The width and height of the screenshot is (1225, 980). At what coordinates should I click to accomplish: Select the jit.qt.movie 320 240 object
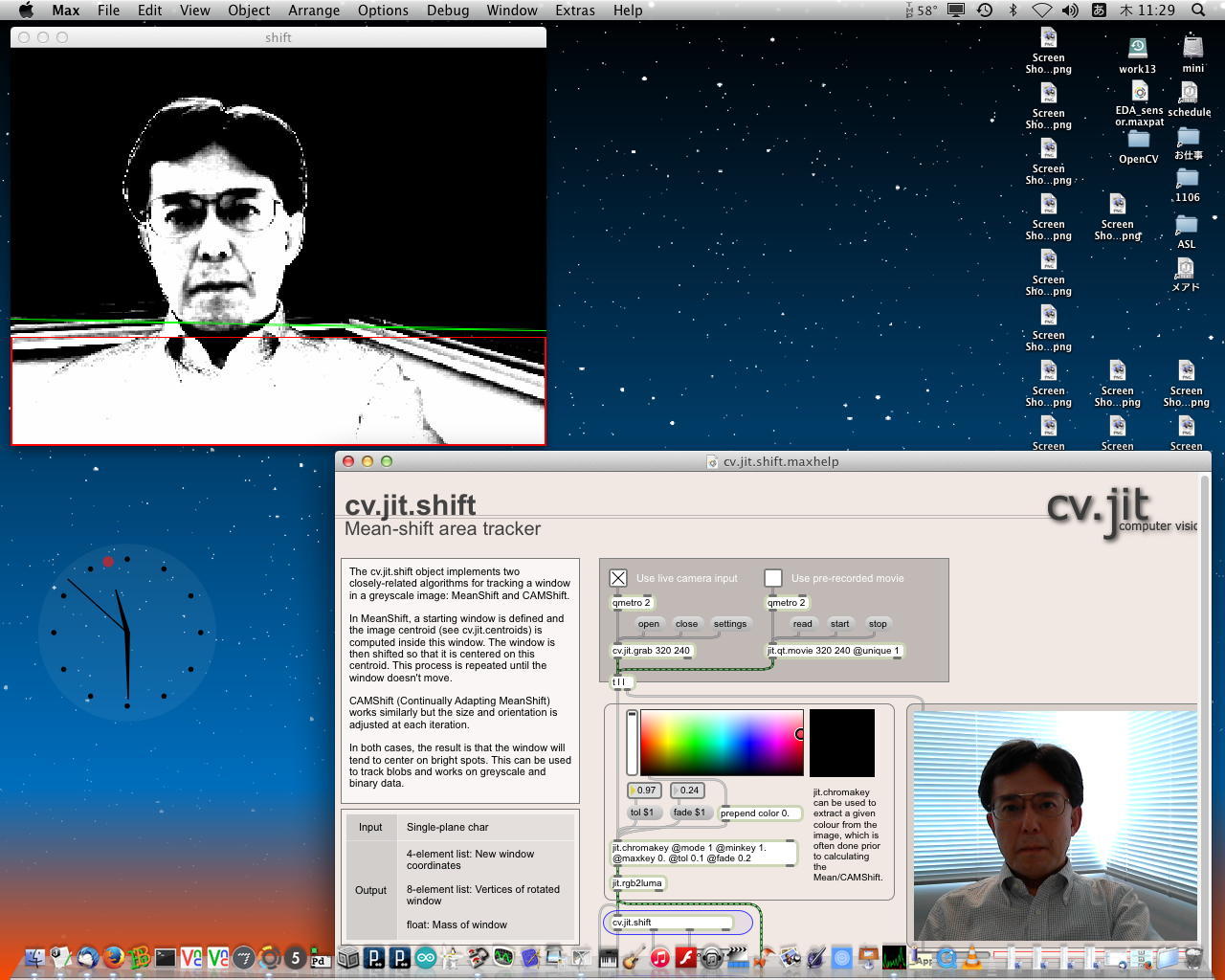click(x=835, y=651)
